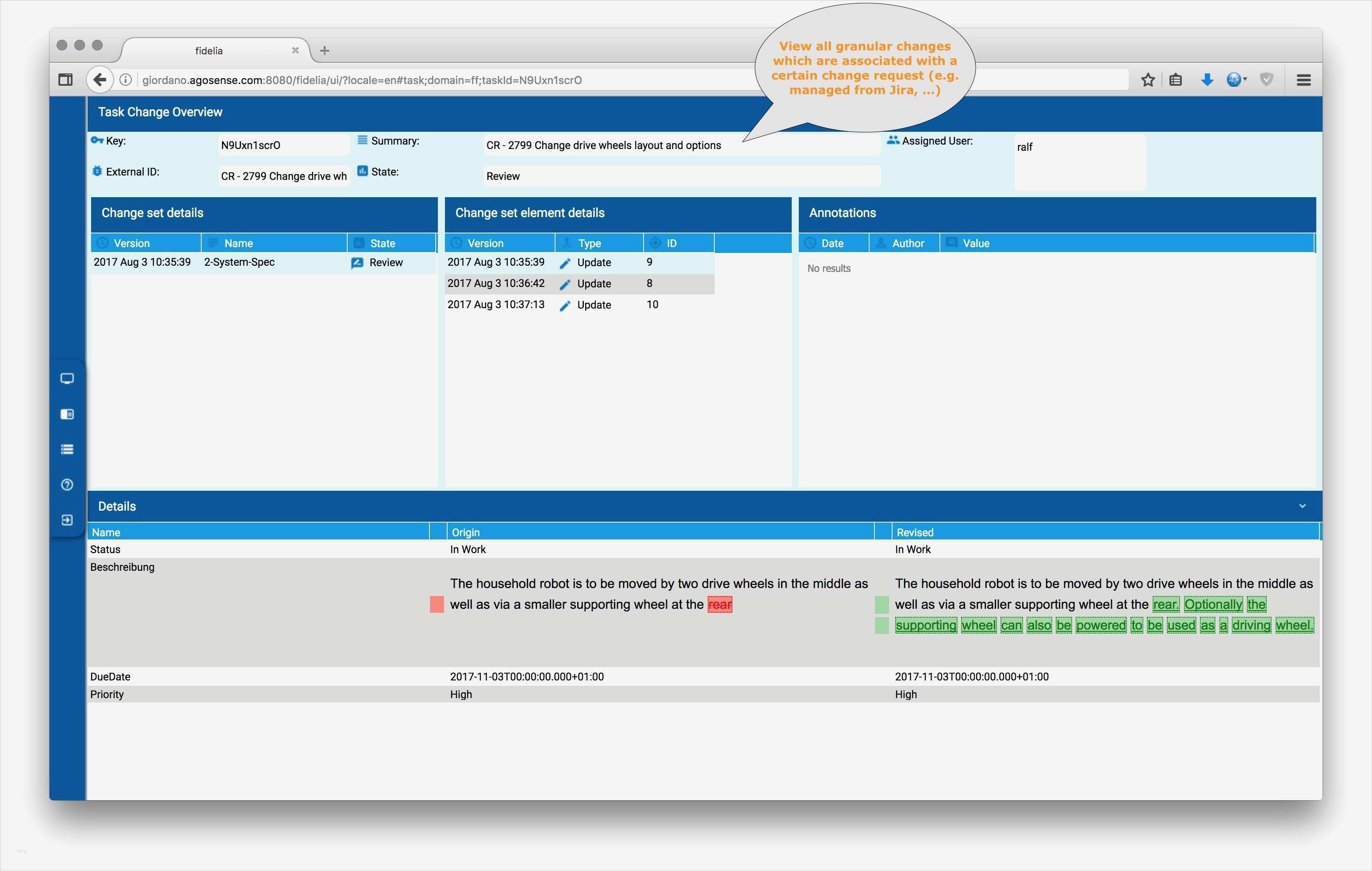Bookmark page with the star icon

click(1147, 80)
